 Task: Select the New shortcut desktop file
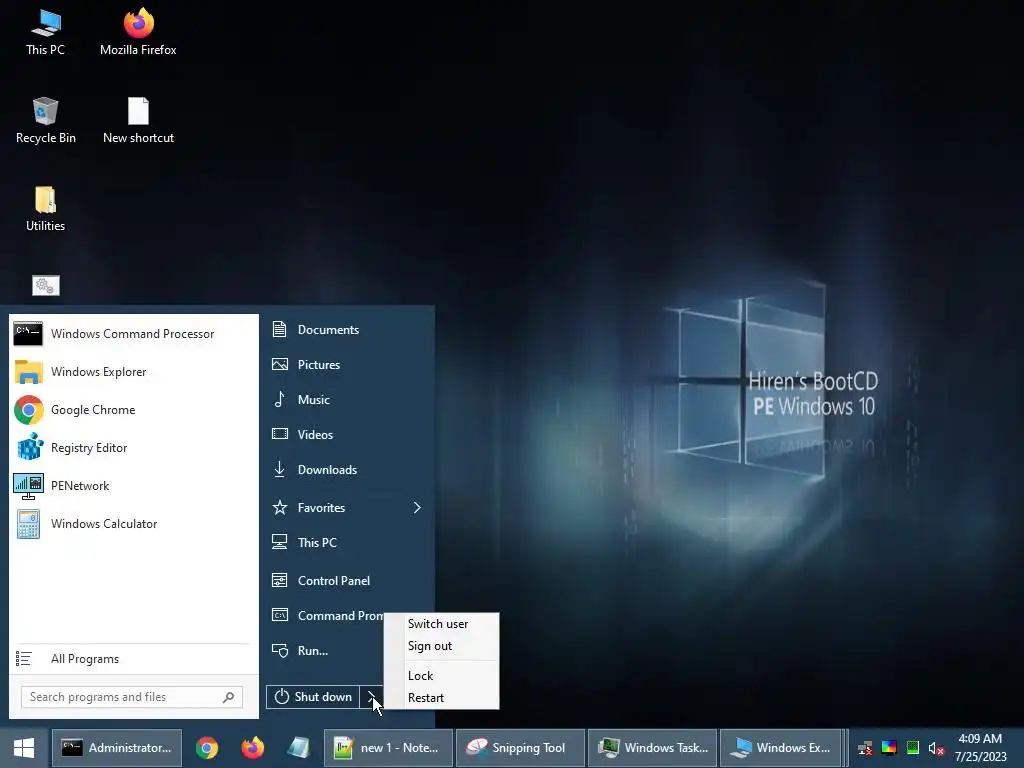tap(138, 120)
